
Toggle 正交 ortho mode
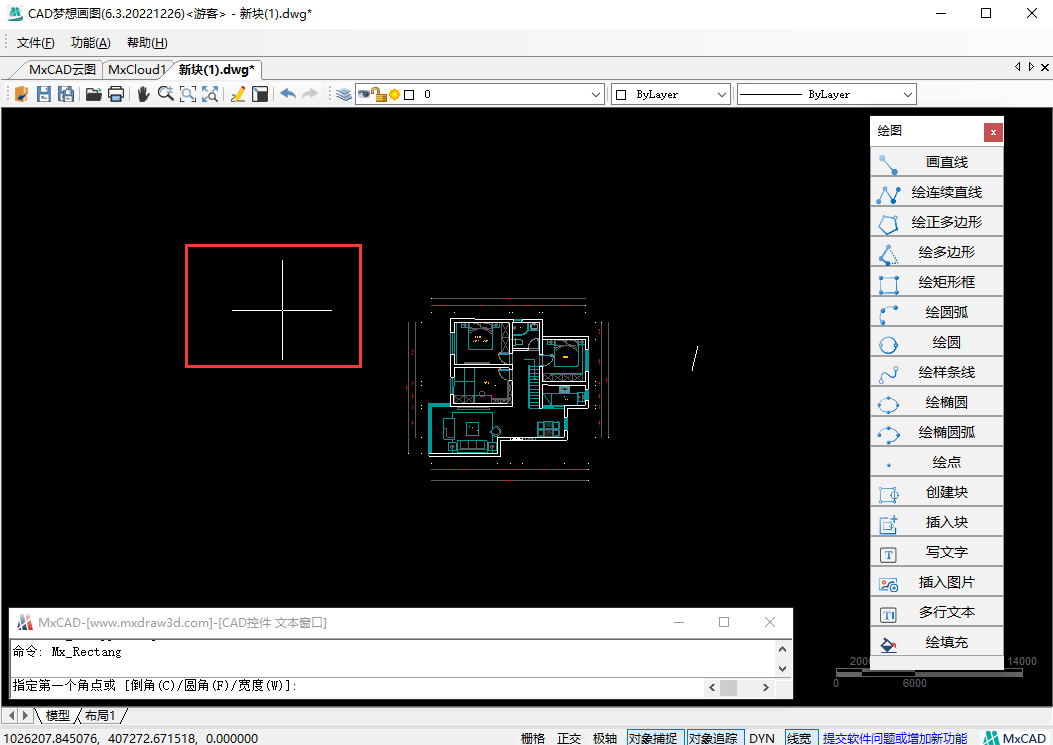pyautogui.click(x=569, y=738)
